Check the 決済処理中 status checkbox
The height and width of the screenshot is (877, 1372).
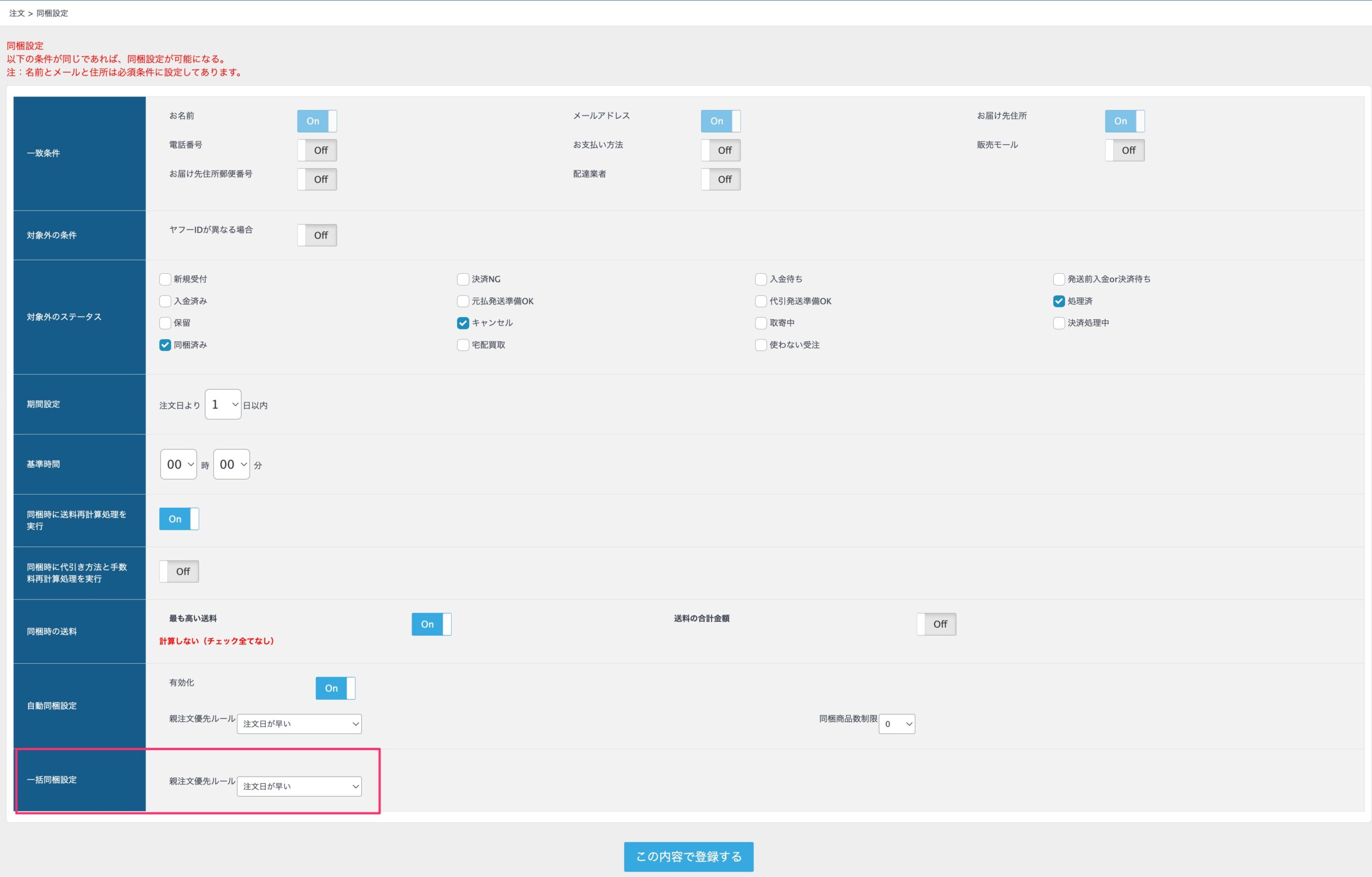tap(1058, 323)
